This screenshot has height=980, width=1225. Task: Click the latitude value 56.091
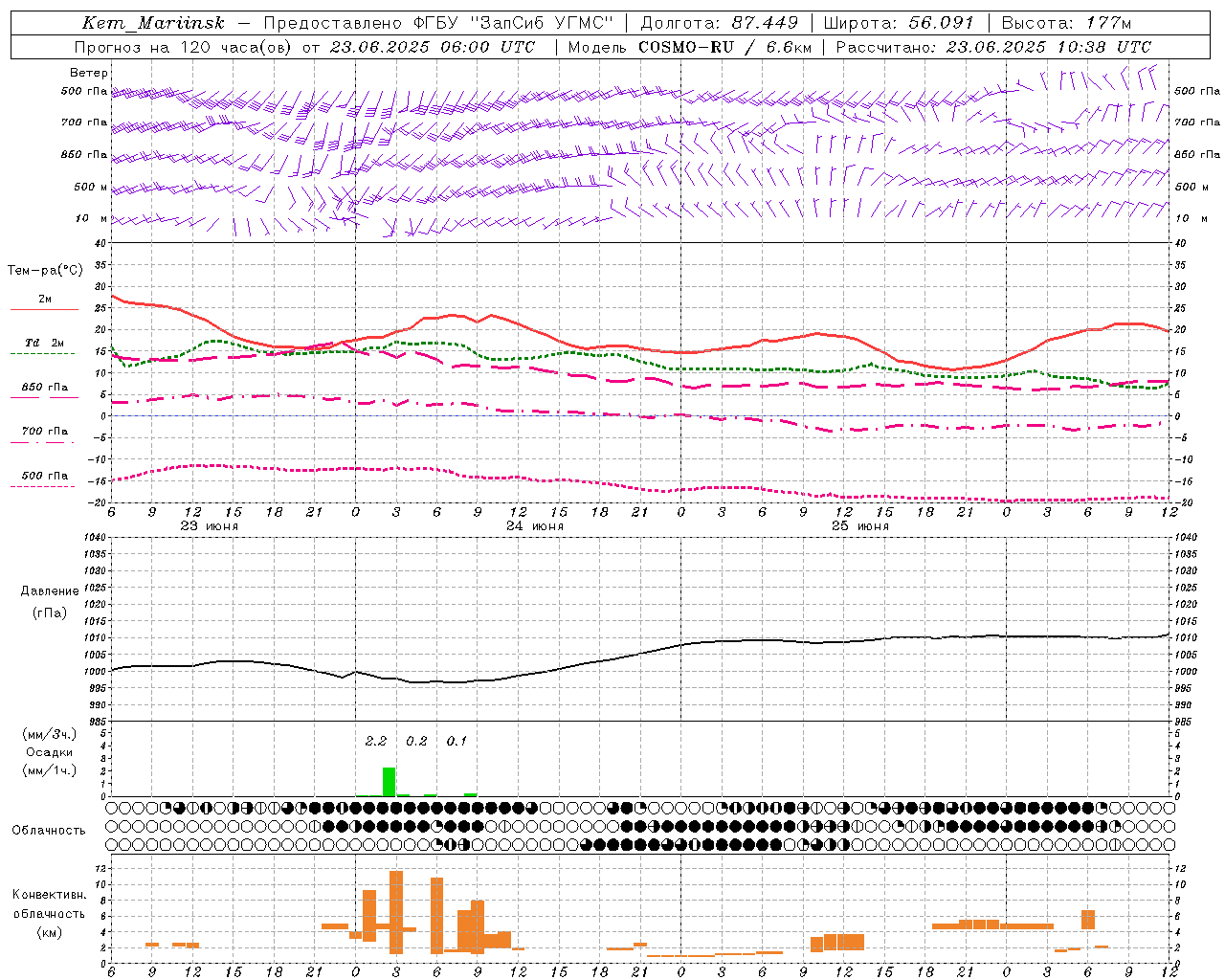click(x=941, y=23)
